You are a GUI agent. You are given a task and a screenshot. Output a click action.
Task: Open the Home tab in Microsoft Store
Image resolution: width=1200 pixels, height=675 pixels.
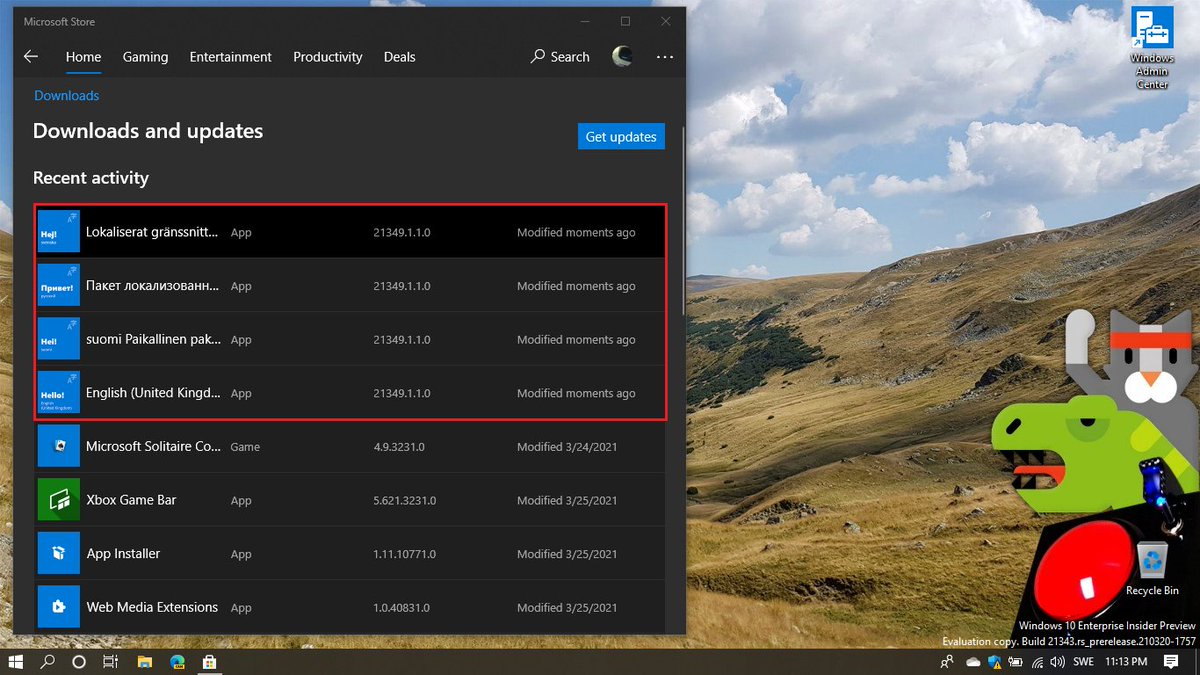pyautogui.click(x=83, y=57)
